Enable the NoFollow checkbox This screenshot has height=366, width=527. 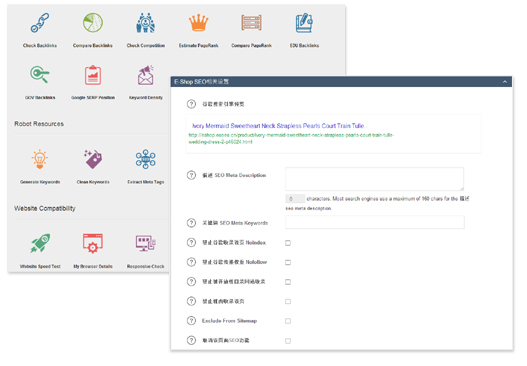(288, 262)
